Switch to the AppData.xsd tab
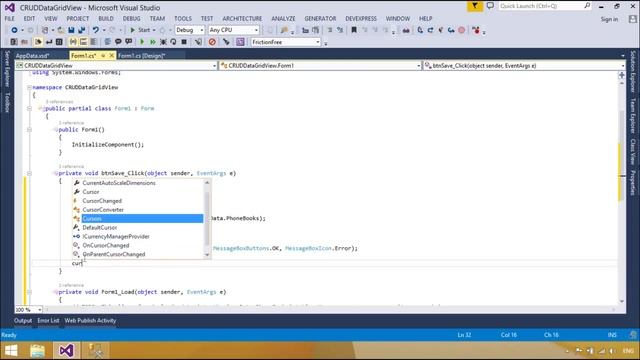The height and width of the screenshot is (360, 640). (x=33, y=56)
